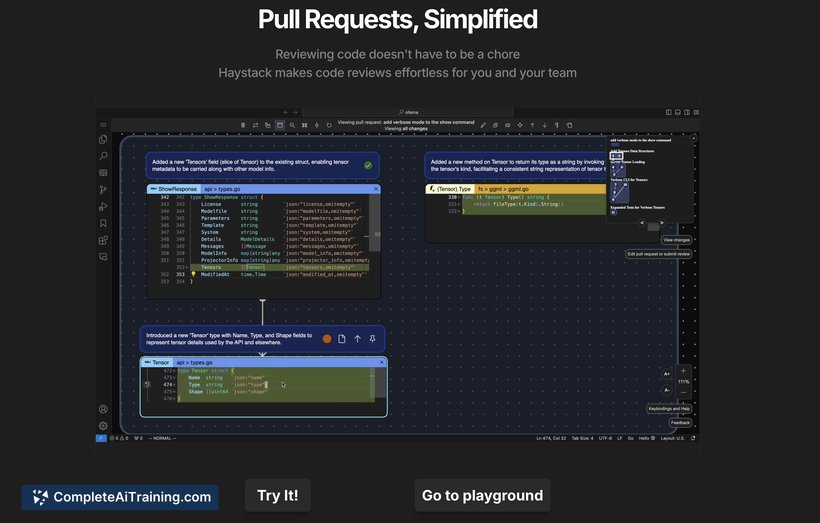This screenshot has width=820, height=523.
Task: Click the swap arrows icon in canvas toolbar
Action: [255, 126]
